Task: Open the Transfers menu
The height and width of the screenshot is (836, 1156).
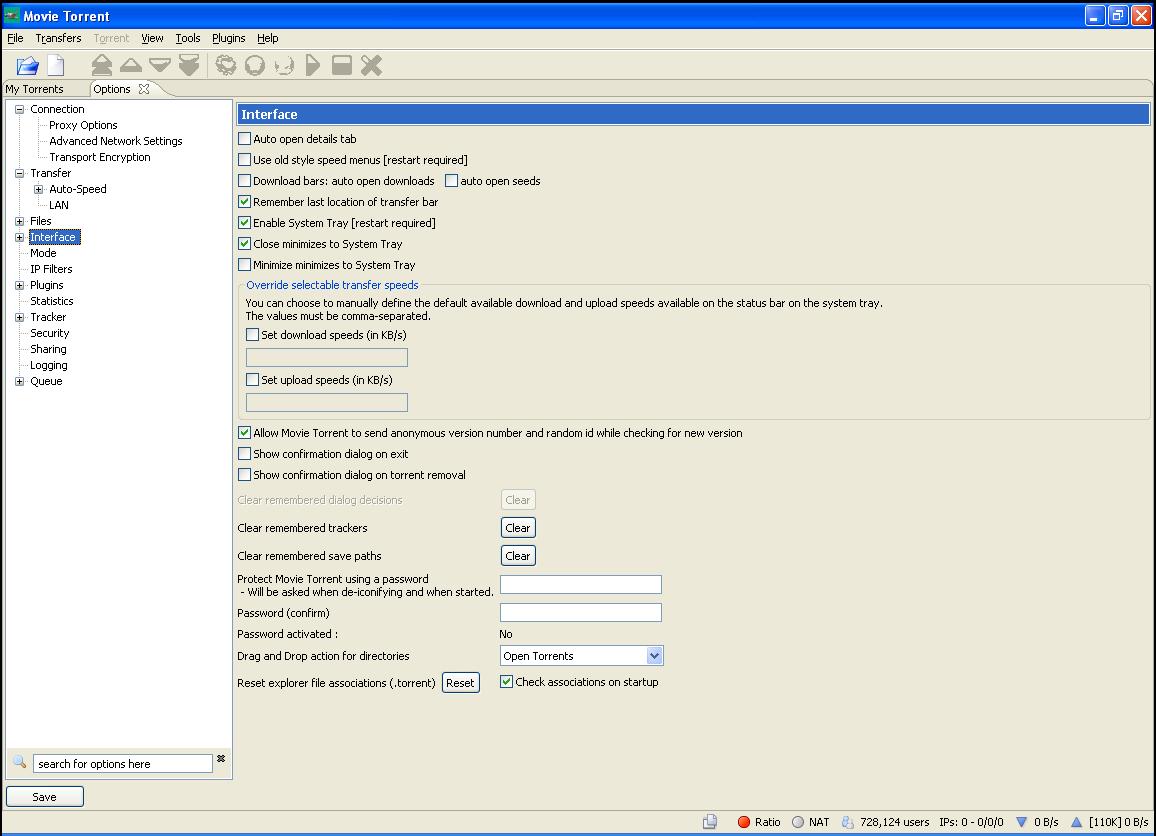Action: (58, 38)
